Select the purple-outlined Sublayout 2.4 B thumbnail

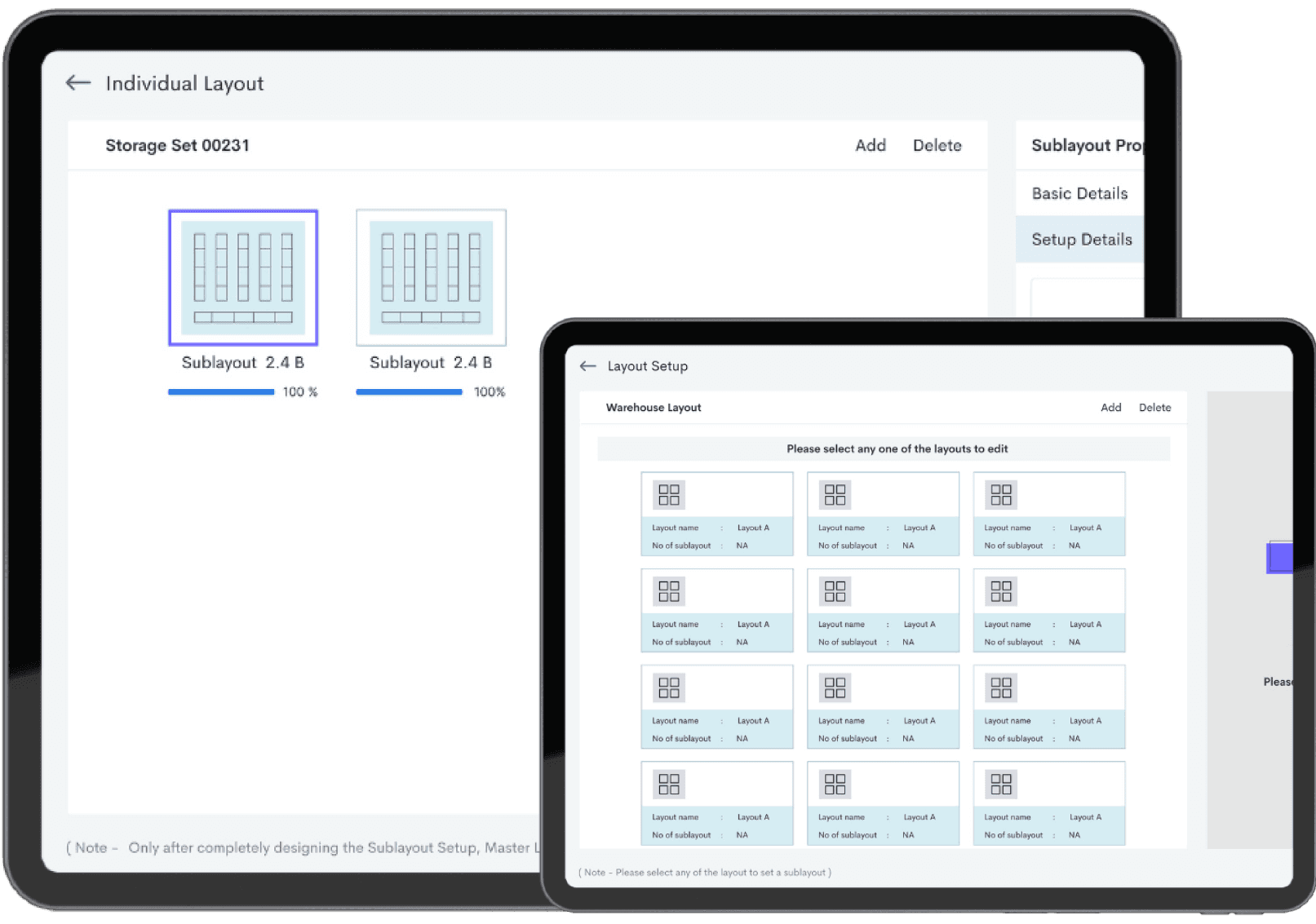243,278
